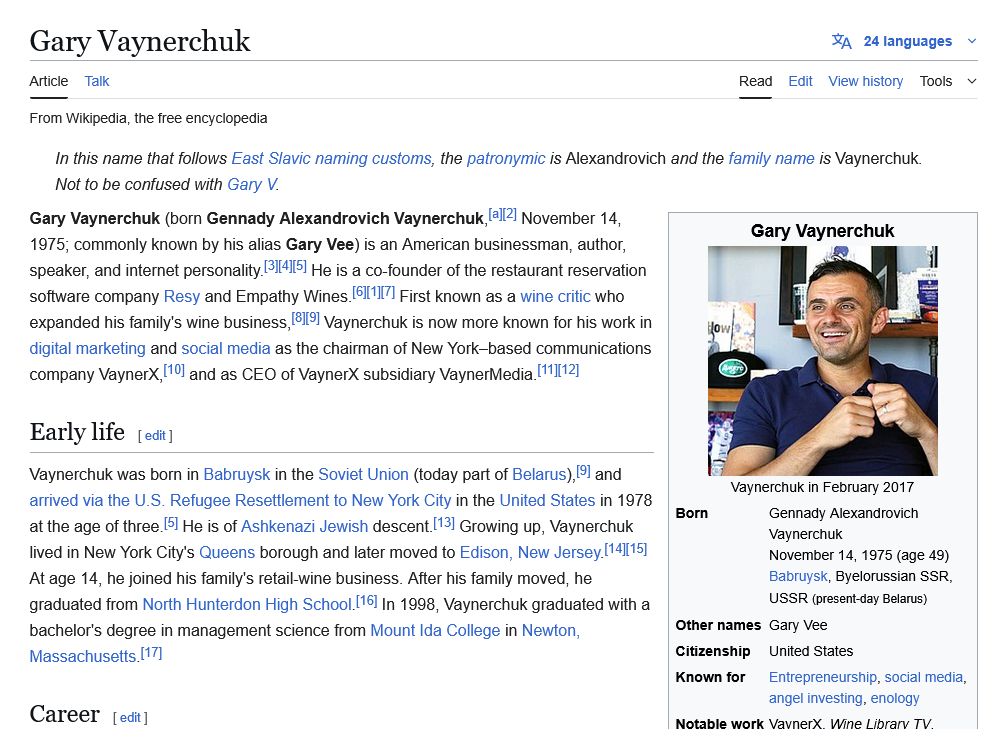Viewport: 995px width, 729px height.
Task: Jump to citation [10]
Action: point(174,370)
